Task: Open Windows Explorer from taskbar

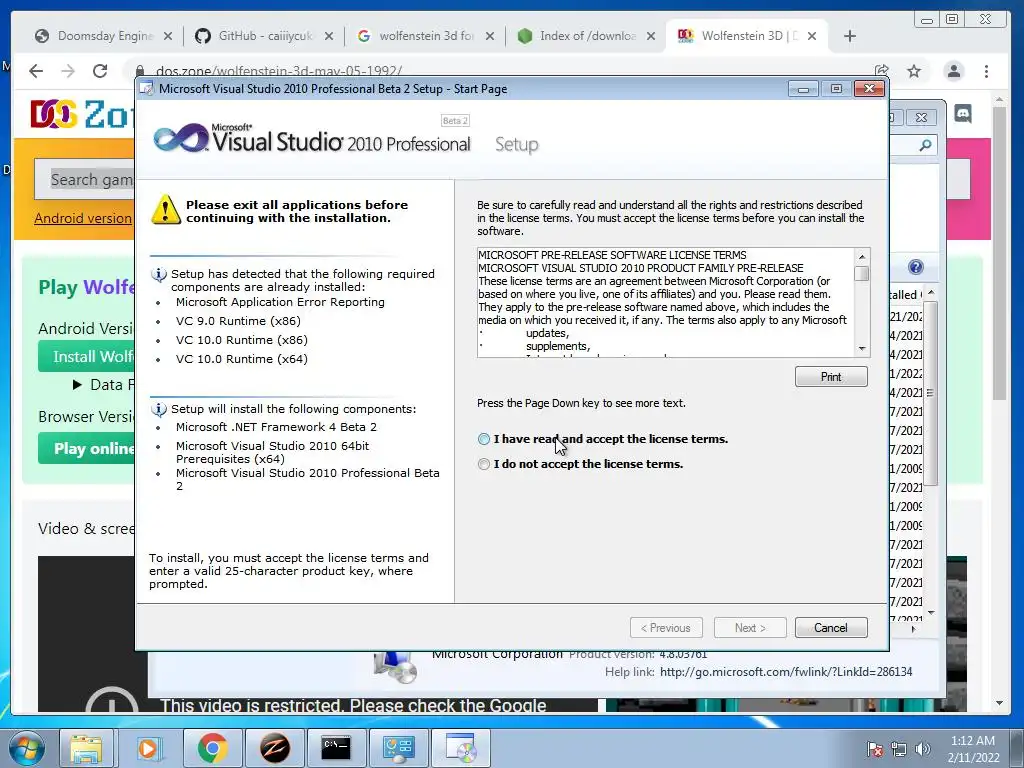Action: [86, 748]
